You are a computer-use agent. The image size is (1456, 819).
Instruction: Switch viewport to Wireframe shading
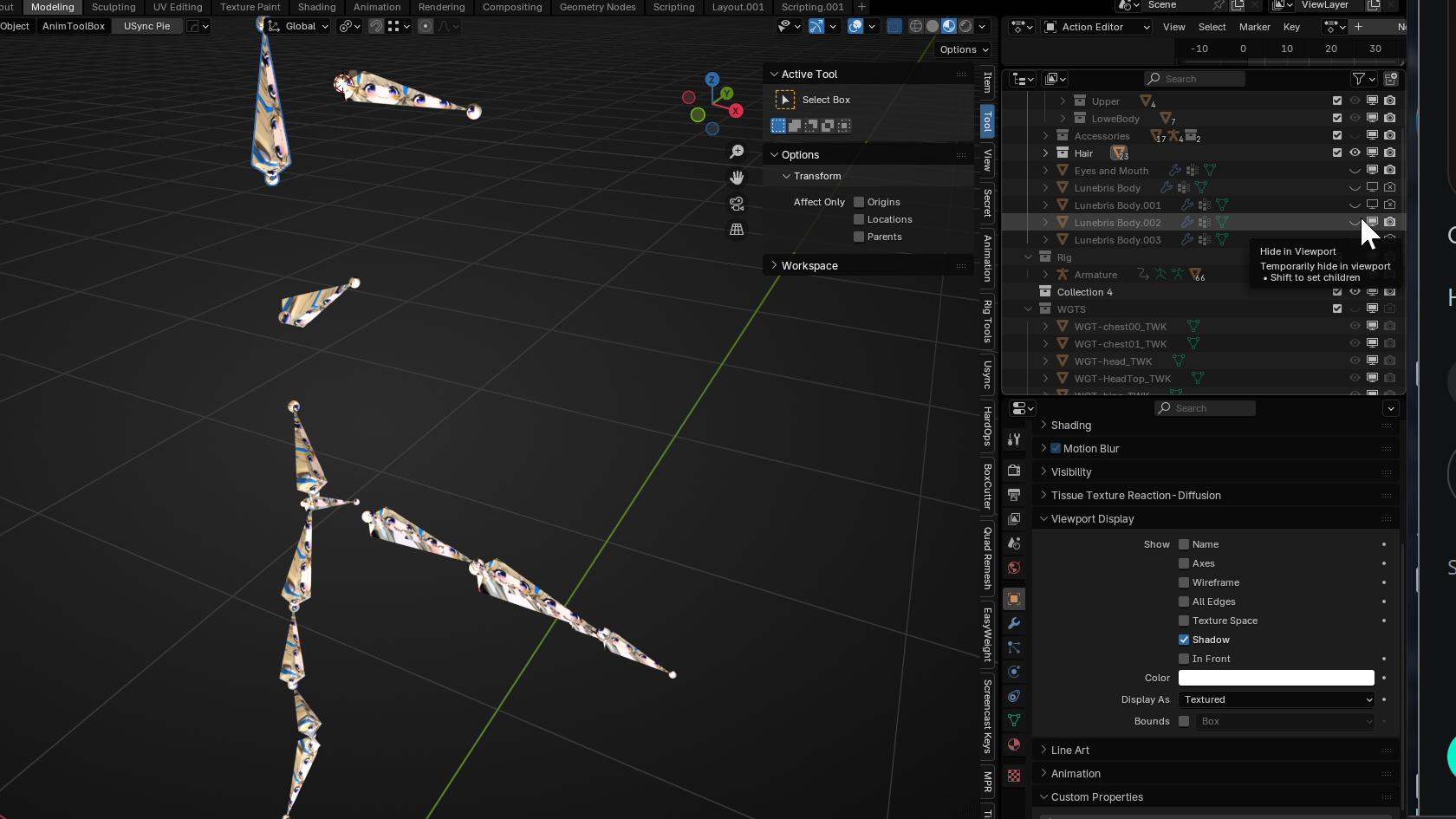(x=916, y=26)
